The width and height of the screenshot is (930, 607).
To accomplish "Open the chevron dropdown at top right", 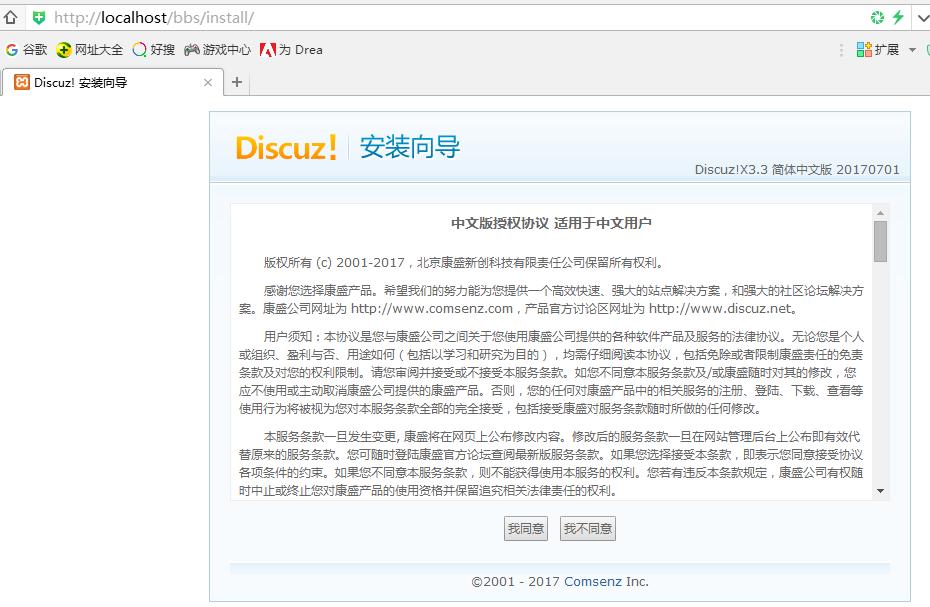I will 922,17.
